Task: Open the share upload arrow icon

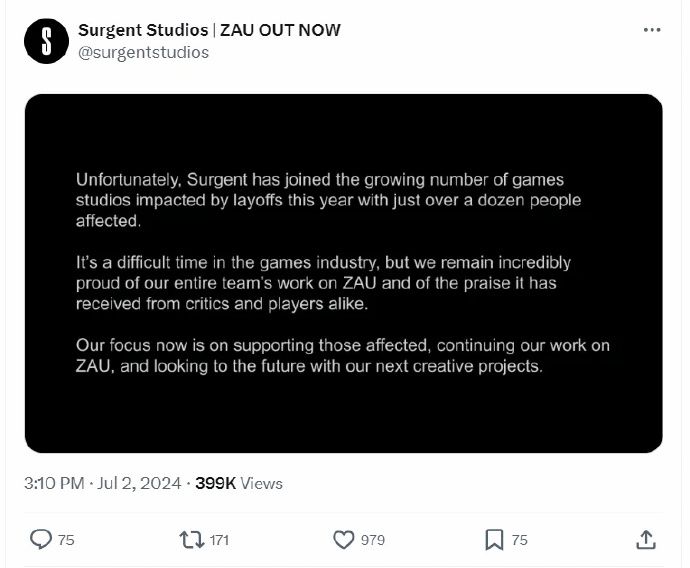Action: (x=646, y=540)
